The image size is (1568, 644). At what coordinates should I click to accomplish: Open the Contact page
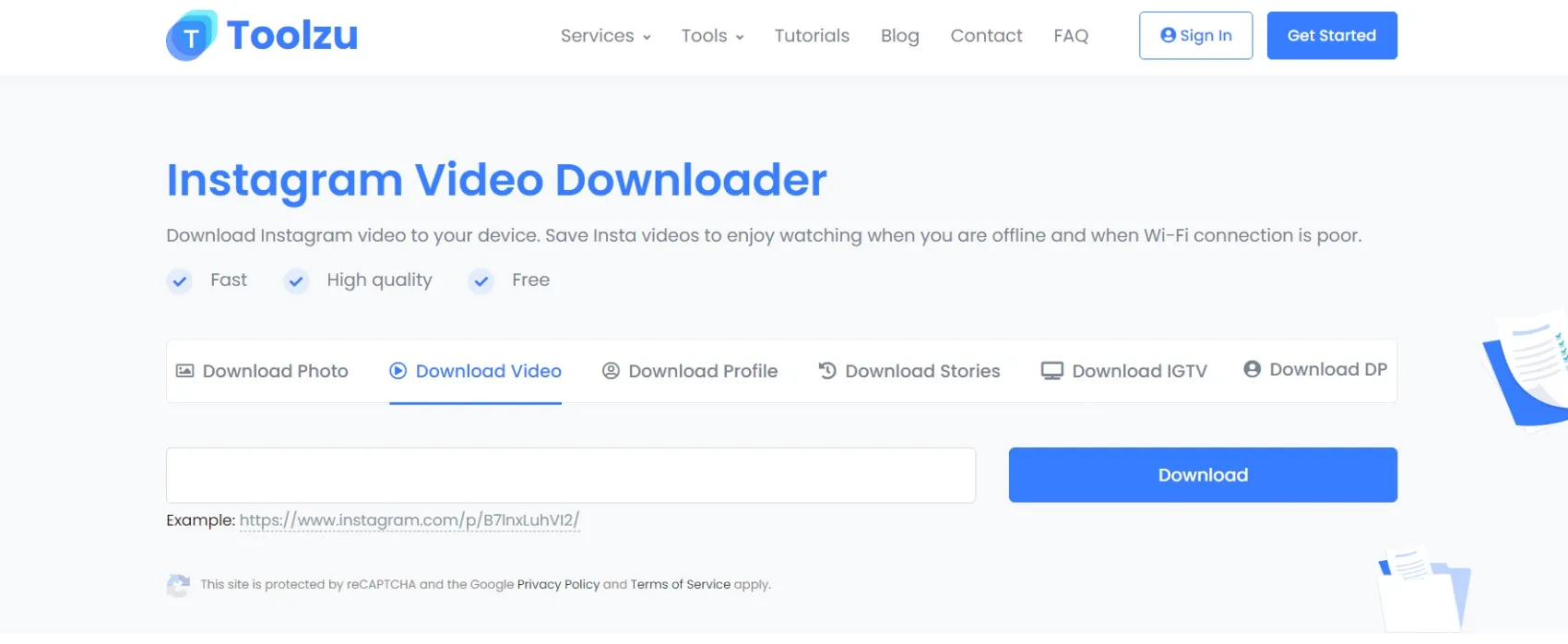(986, 36)
